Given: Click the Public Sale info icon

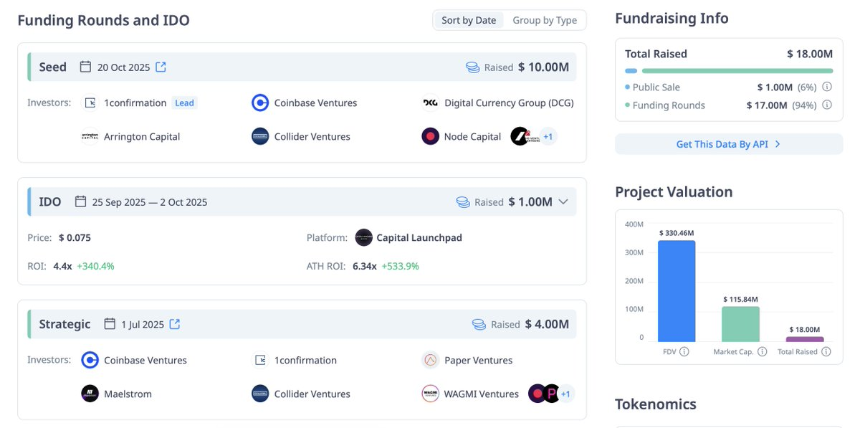Looking at the screenshot, I should [x=827, y=87].
